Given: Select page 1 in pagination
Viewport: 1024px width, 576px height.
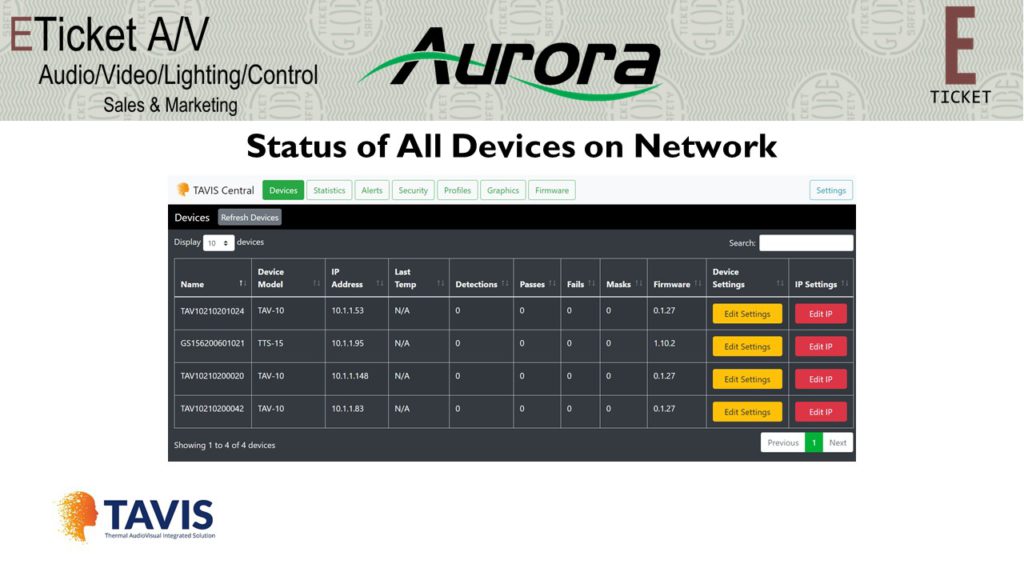Looking at the screenshot, I should (x=814, y=443).
